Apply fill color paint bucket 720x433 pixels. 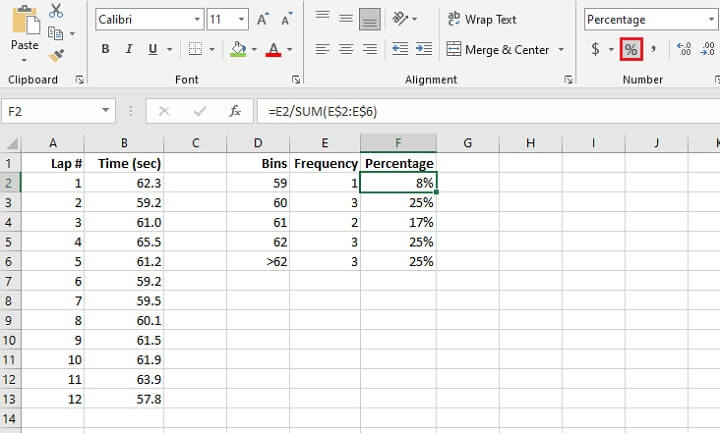tap(238, 49)
